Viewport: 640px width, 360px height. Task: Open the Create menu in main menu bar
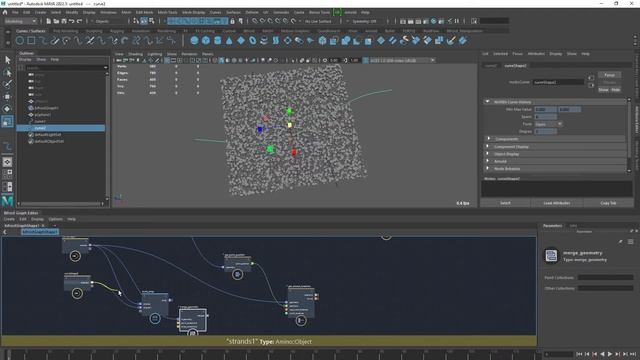[x=40, y=13]
